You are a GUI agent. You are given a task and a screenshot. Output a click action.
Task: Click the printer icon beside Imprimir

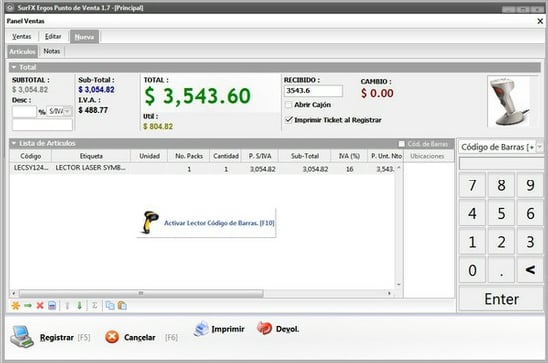[x=201, y=329]
